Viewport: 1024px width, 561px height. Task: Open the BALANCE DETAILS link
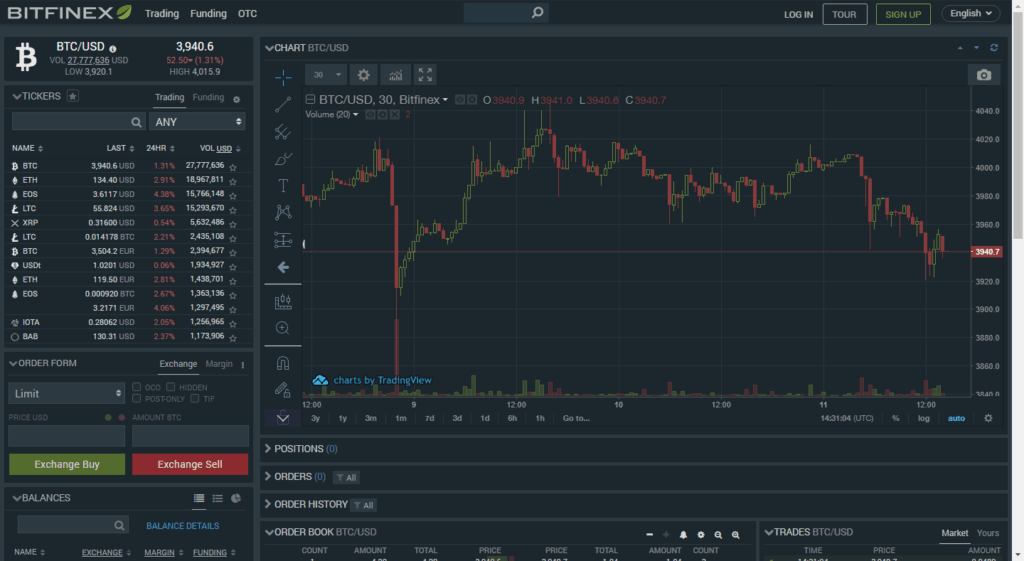tap(182, 526)
